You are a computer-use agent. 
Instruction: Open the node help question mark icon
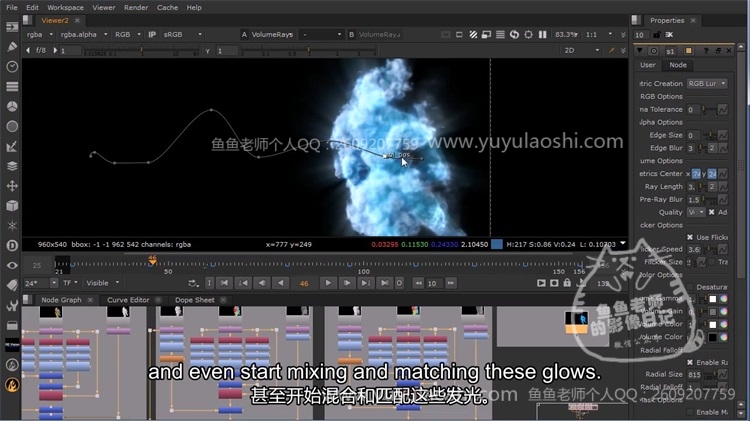pos(706,51)
